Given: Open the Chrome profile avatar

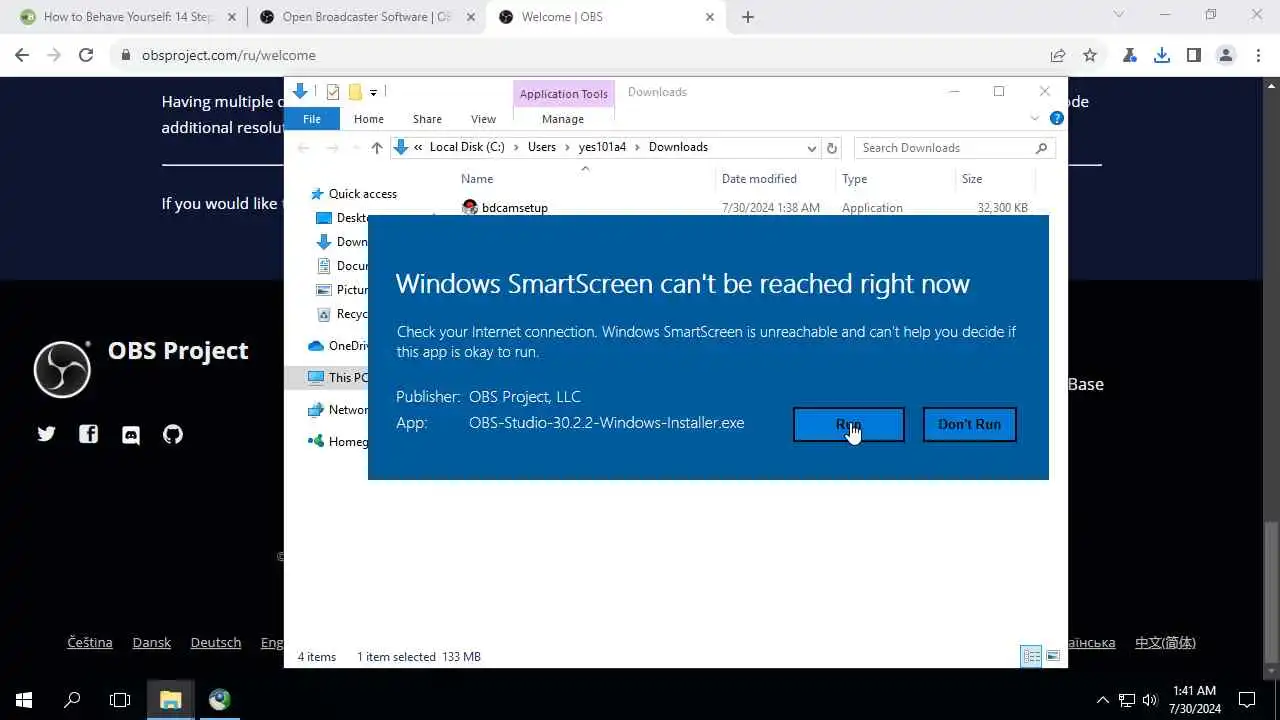Looking at the screenshot, I should click(x=1226, y=56).
